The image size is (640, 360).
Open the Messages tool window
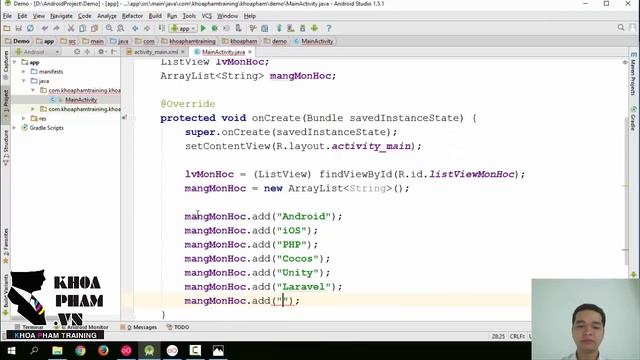pyautogui.click(x=138, y=327)
